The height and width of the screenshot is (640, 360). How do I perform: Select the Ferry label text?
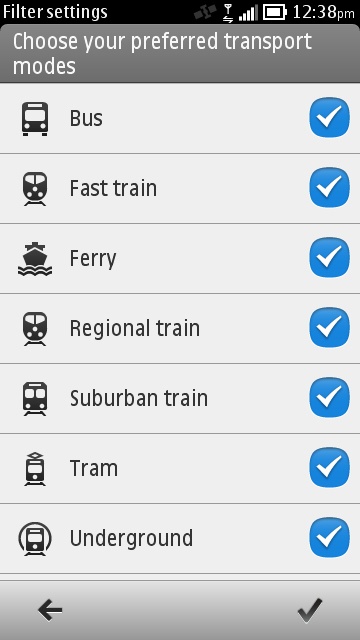[93, 259]
